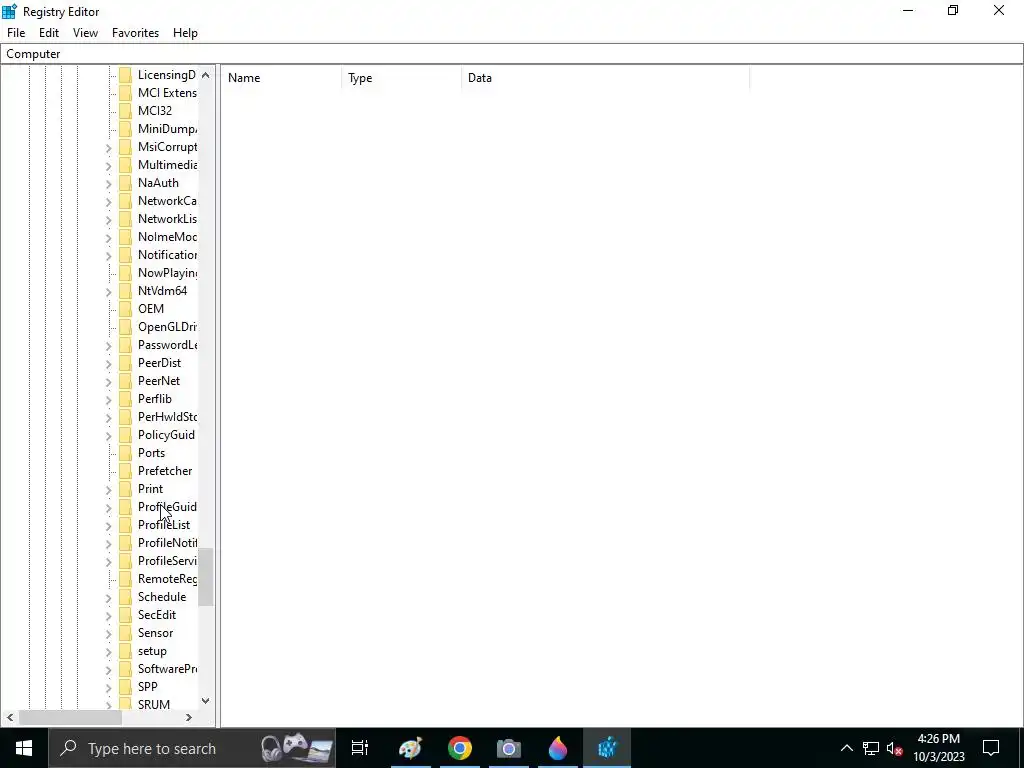Open the Favorites menu

(135, 33)
